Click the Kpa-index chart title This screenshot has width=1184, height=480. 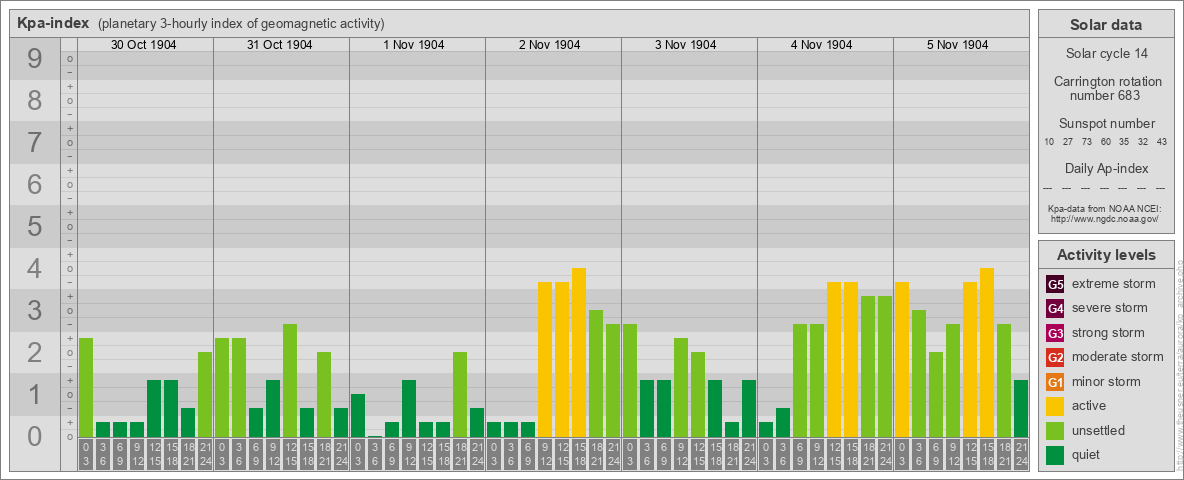tap(54, 23)
